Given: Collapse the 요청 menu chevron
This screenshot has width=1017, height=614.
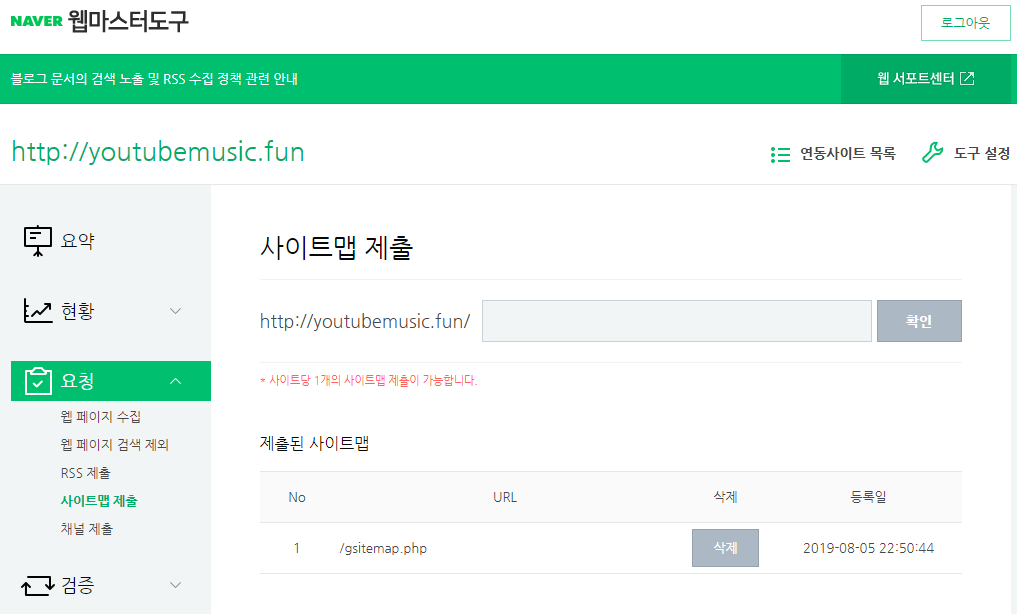Looking at the screenshot, I should pyautogui.click(x=176, y=381).
